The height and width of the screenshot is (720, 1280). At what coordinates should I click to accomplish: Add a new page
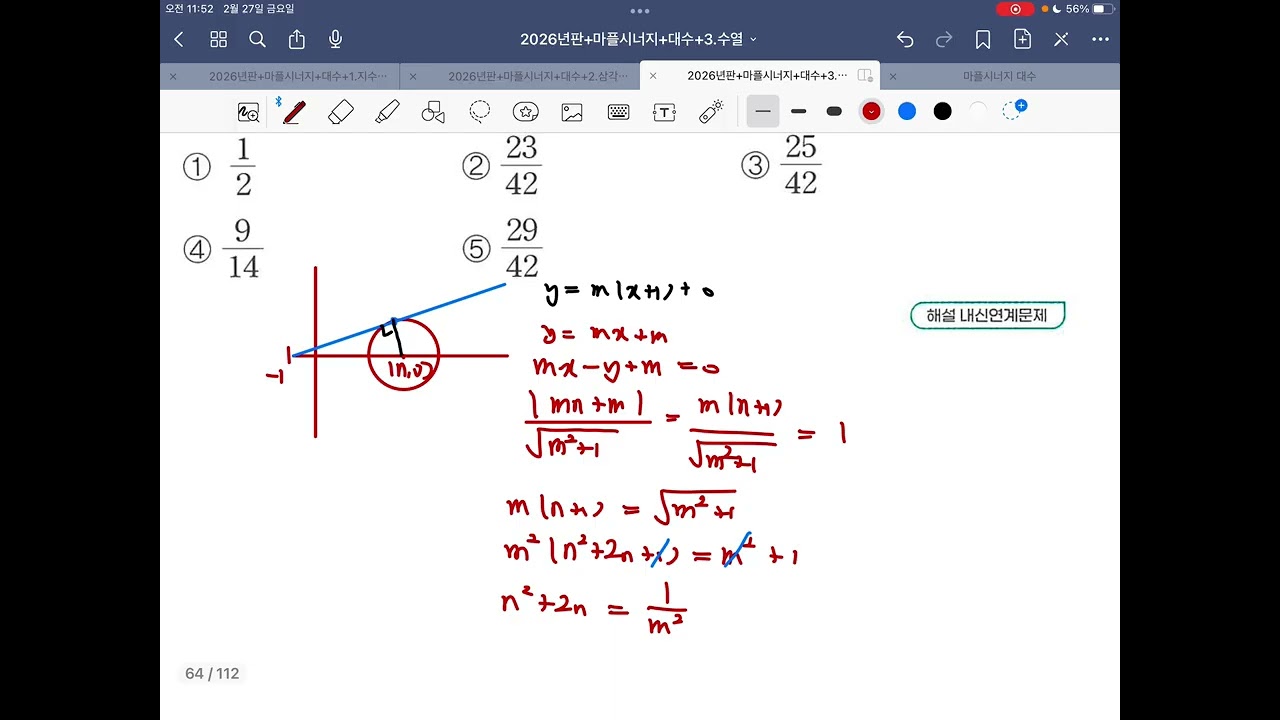pyautogui.click(x=1022, y=39)
